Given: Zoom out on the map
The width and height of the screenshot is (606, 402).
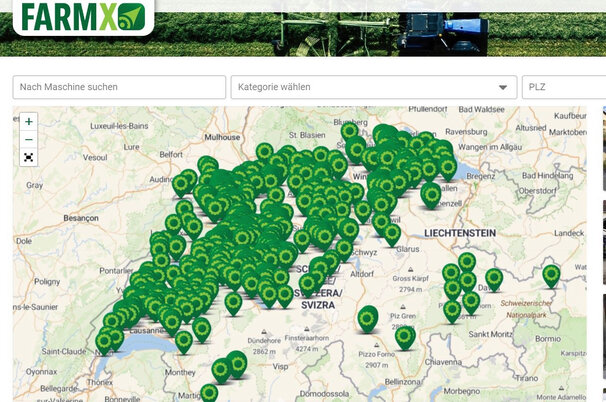Looking at the screenshot, I should tap(28, 139).
